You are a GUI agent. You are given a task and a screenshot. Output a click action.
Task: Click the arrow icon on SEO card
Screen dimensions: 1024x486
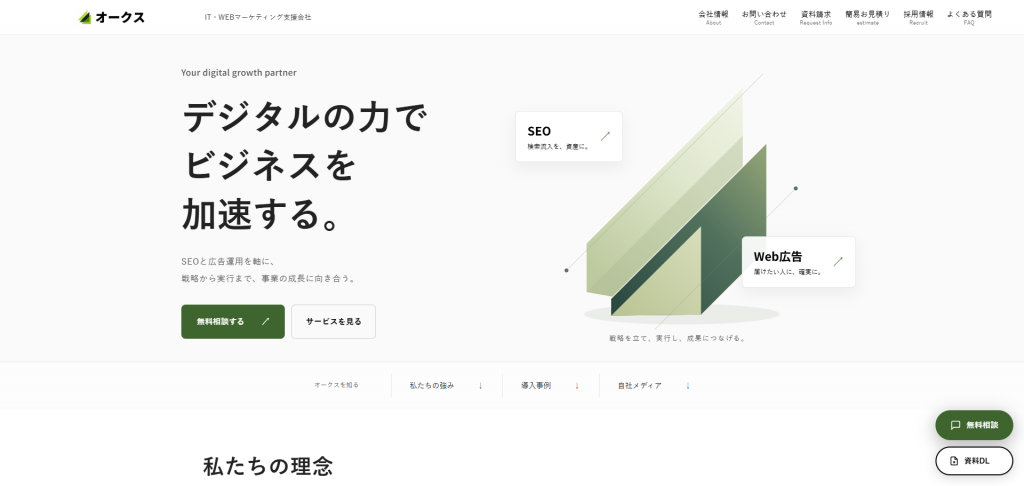click(x=605, y=136)
